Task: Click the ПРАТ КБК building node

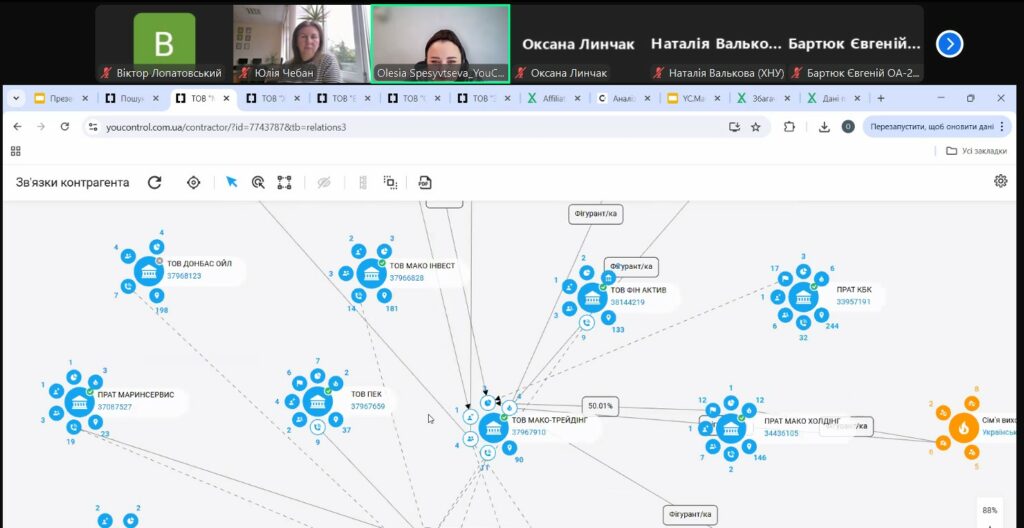Action: 803,297
